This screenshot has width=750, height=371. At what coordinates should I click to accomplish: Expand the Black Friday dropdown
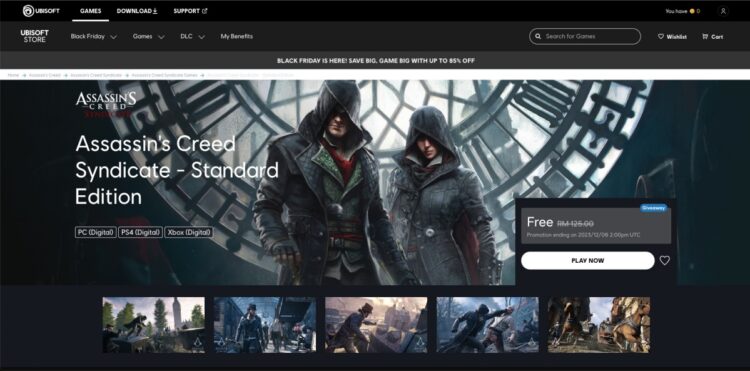click(x=93, y=36)
